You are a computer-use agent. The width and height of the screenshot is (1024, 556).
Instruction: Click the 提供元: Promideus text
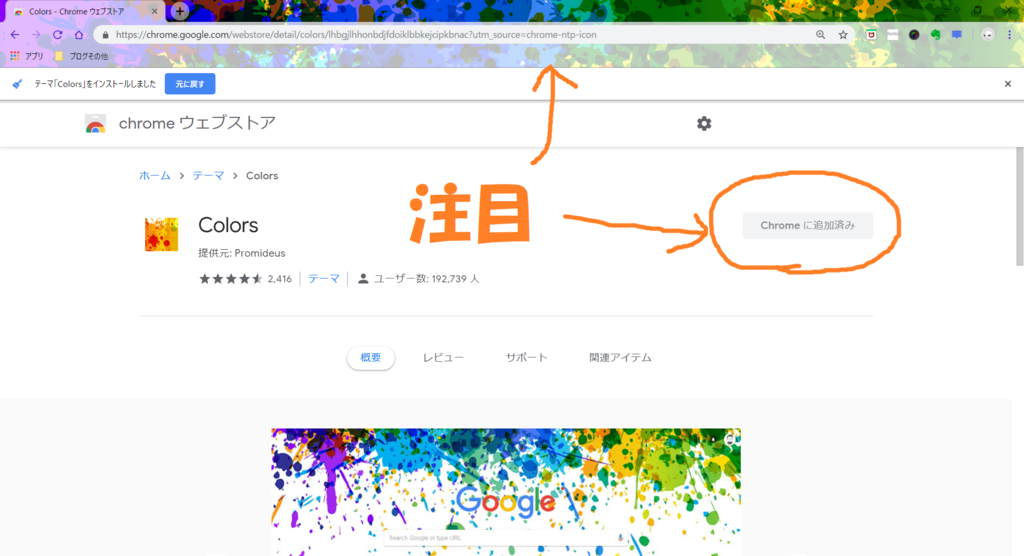tap(242, 253)
